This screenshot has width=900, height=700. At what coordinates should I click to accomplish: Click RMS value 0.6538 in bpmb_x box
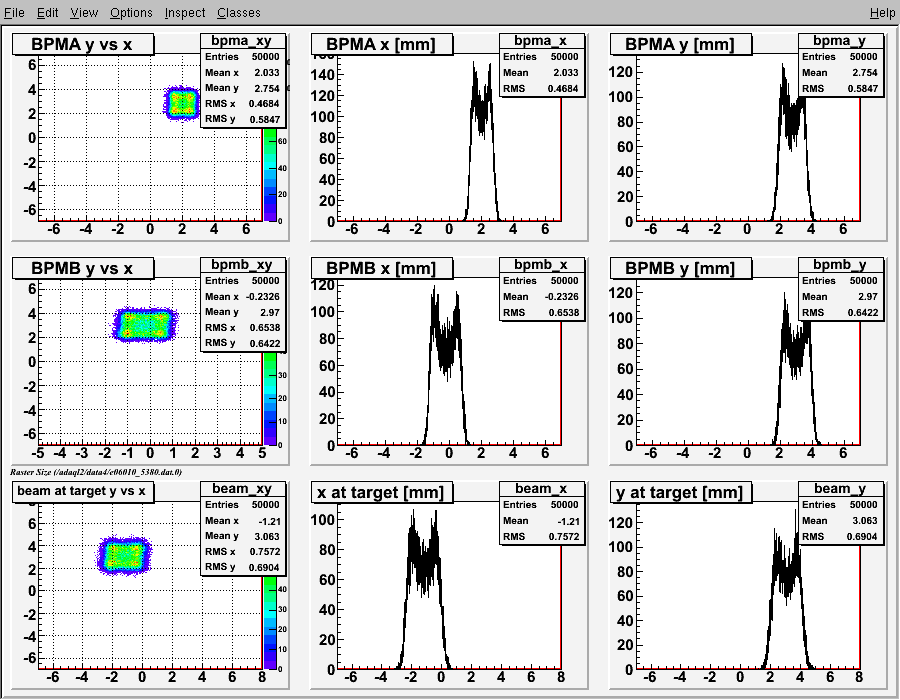point(563,313)
